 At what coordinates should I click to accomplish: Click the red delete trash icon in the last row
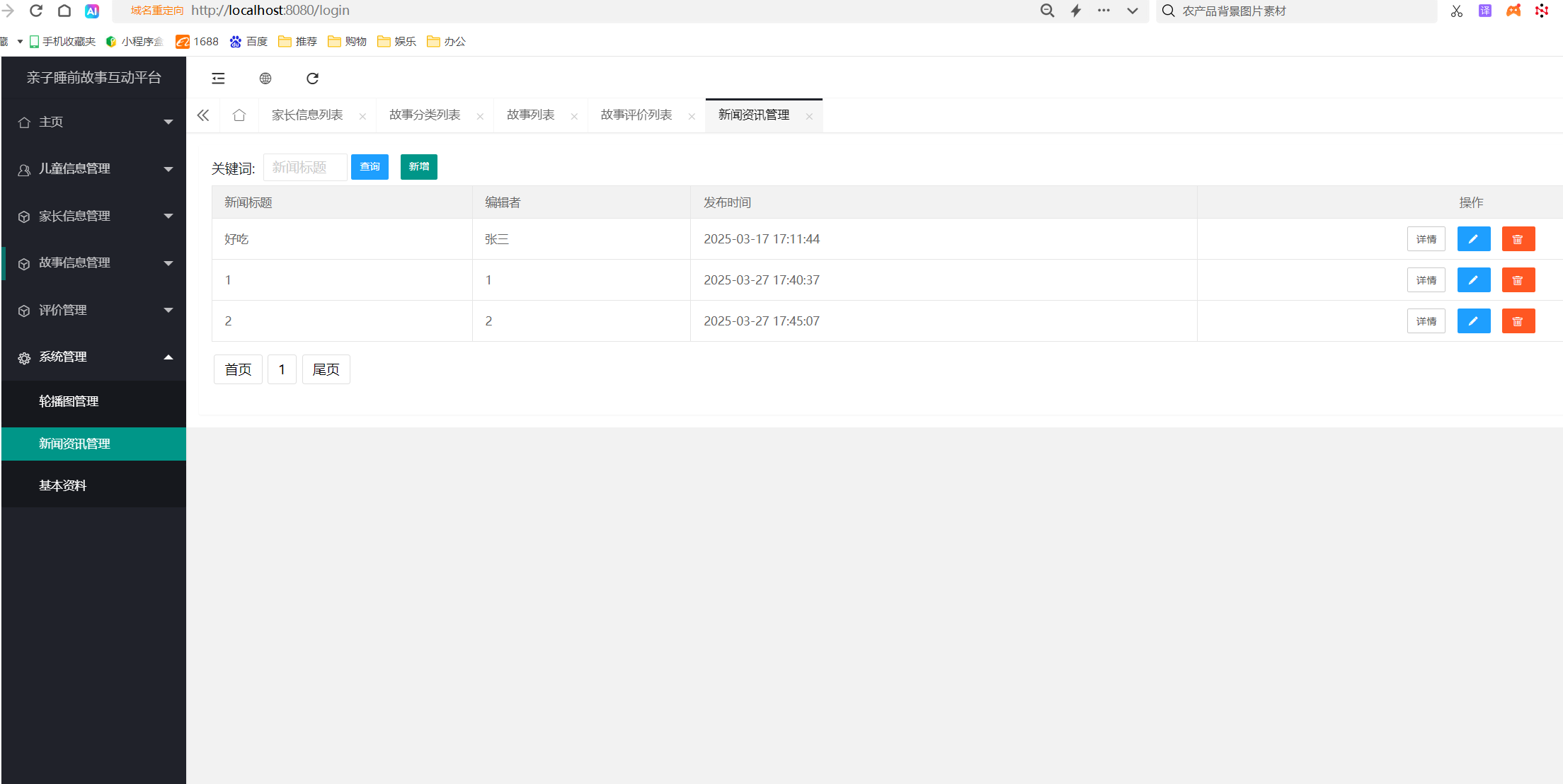(1518, 321)
